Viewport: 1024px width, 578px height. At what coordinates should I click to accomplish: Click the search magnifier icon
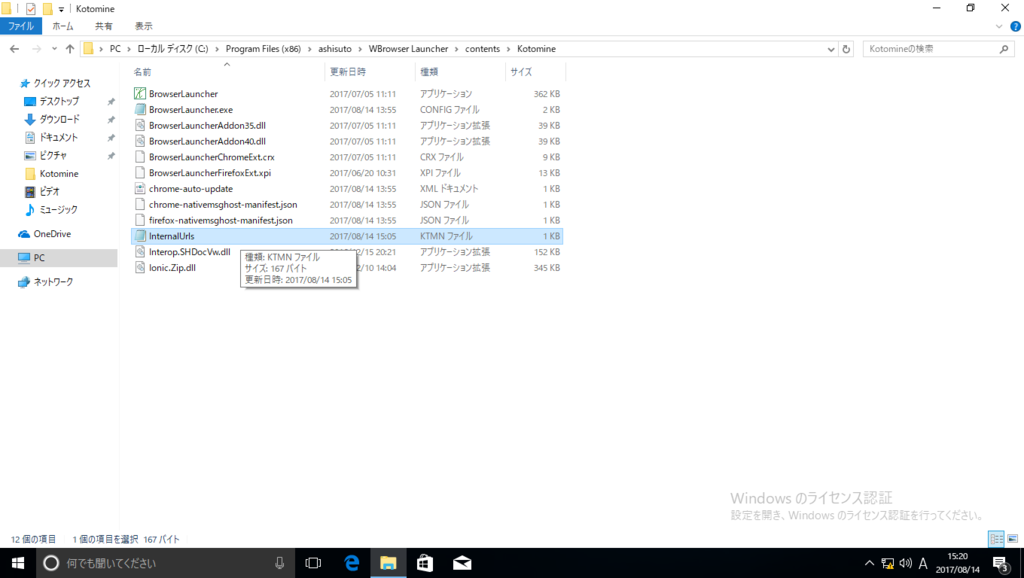click(1004, 49)
